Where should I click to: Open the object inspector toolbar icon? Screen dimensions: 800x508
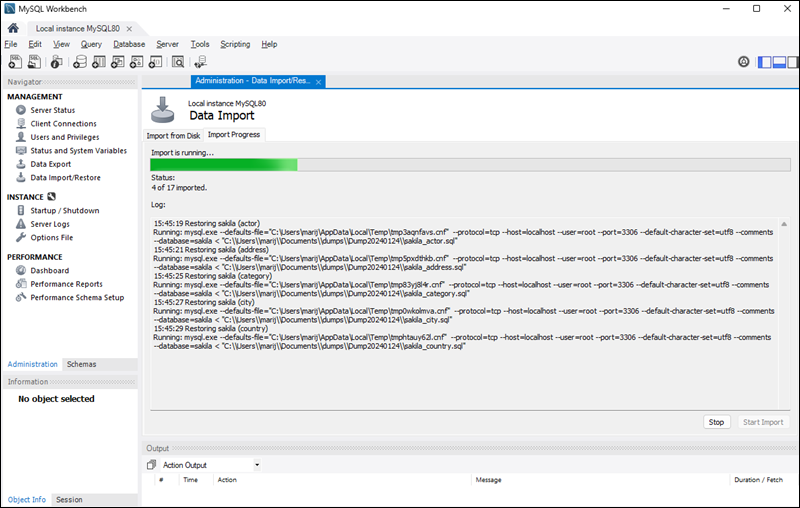coord(57,62)
